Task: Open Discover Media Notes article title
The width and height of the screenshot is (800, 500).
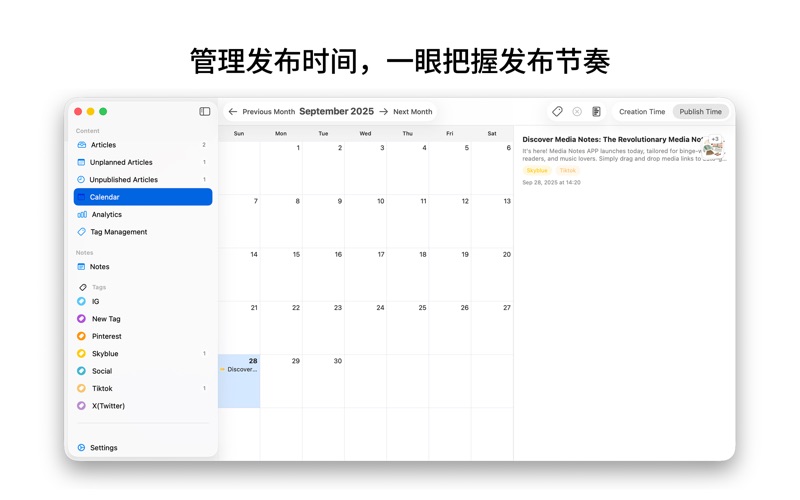Action: [612, 139]
